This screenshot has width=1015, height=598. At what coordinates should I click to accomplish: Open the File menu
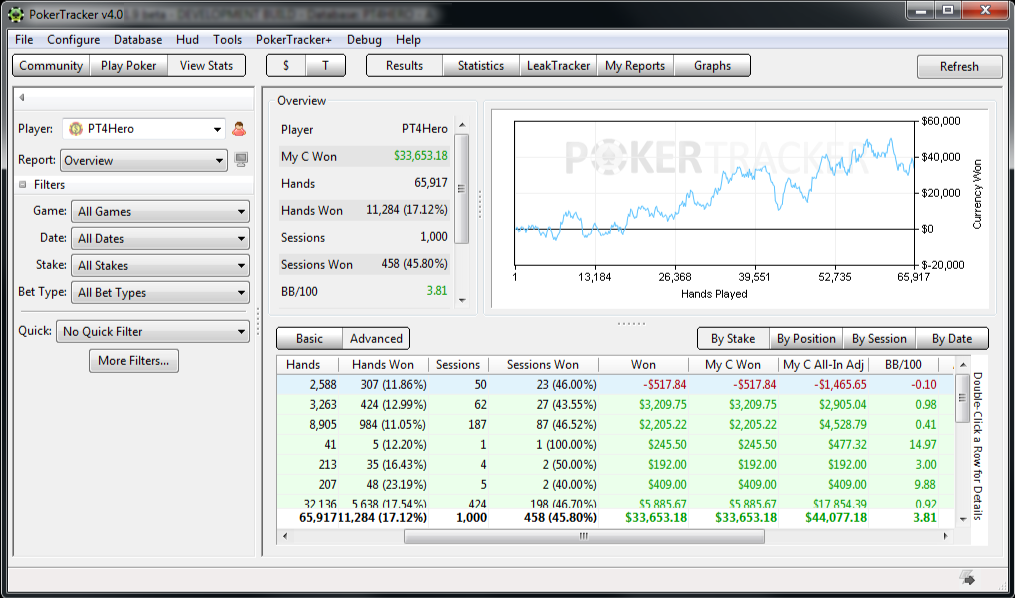(x=24, y=39)
